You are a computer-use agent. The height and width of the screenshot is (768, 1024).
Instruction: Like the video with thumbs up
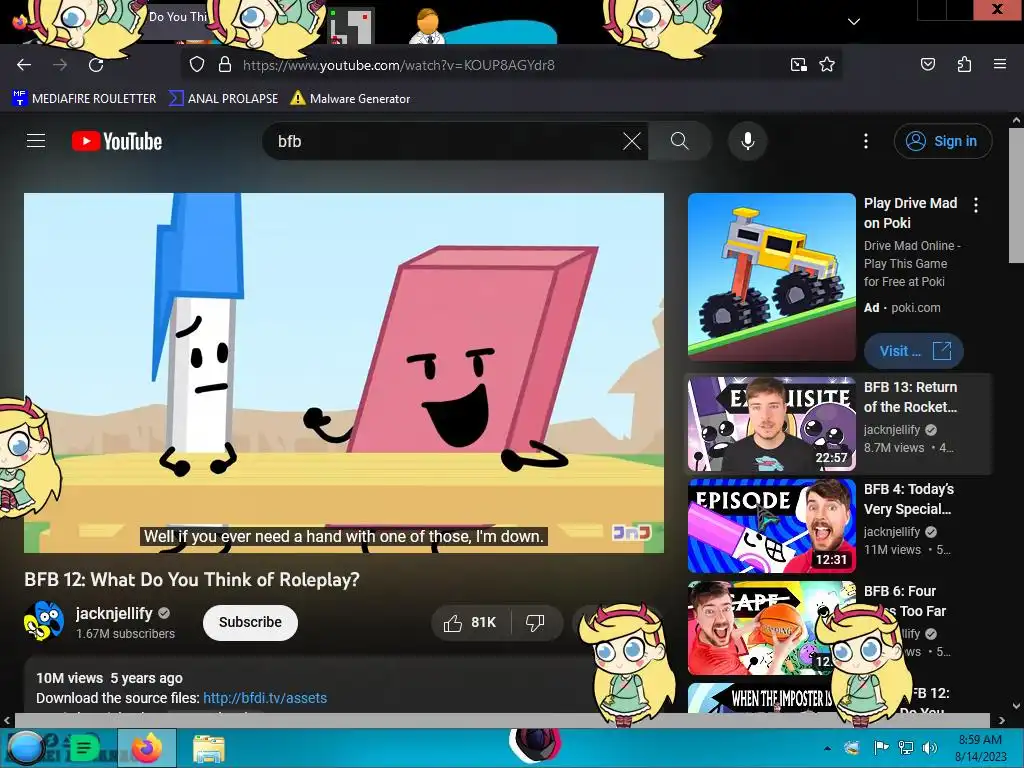470,622
